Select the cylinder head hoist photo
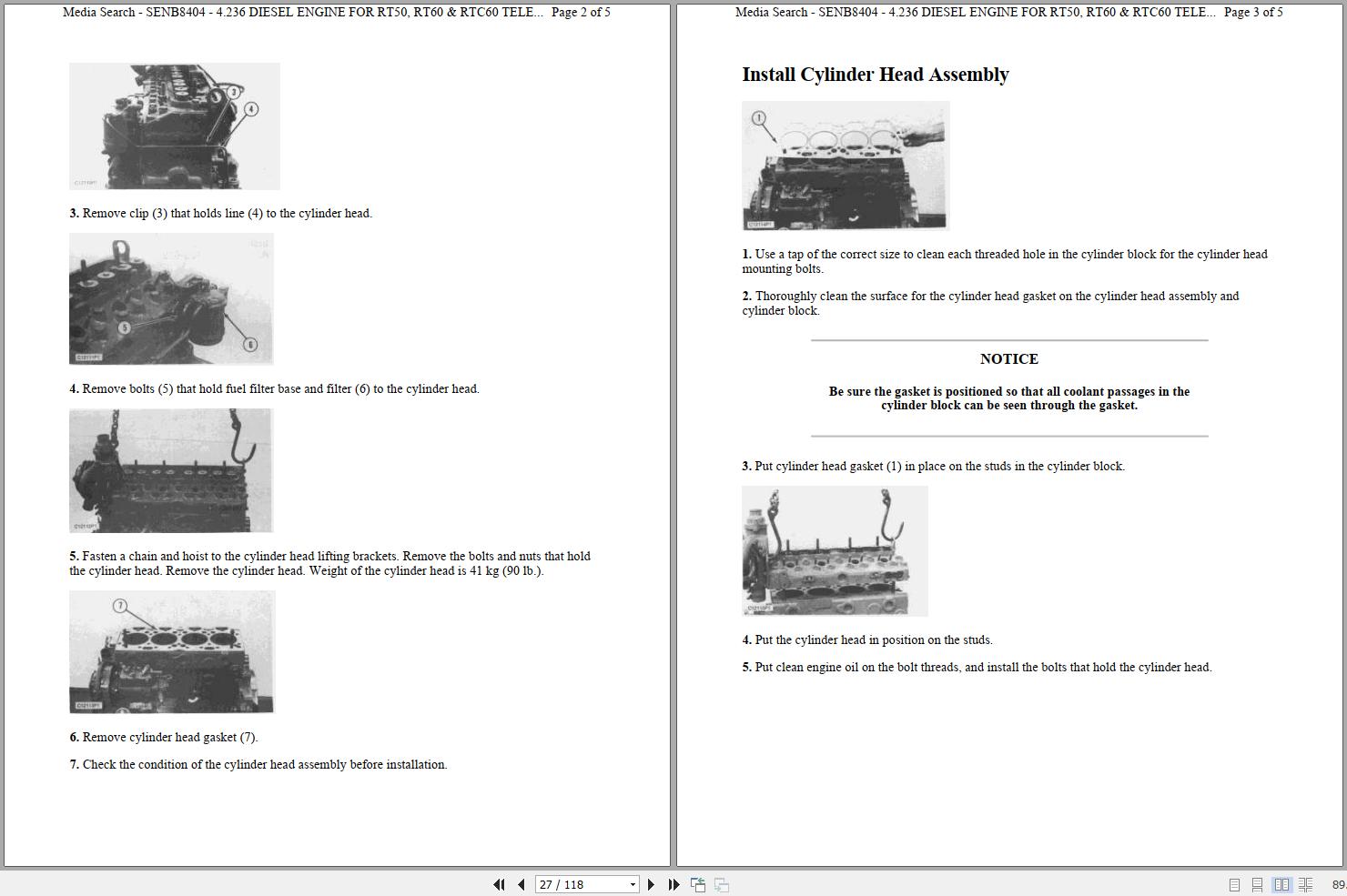Viewport: 1347px width, 896px height. click(170, 470)
